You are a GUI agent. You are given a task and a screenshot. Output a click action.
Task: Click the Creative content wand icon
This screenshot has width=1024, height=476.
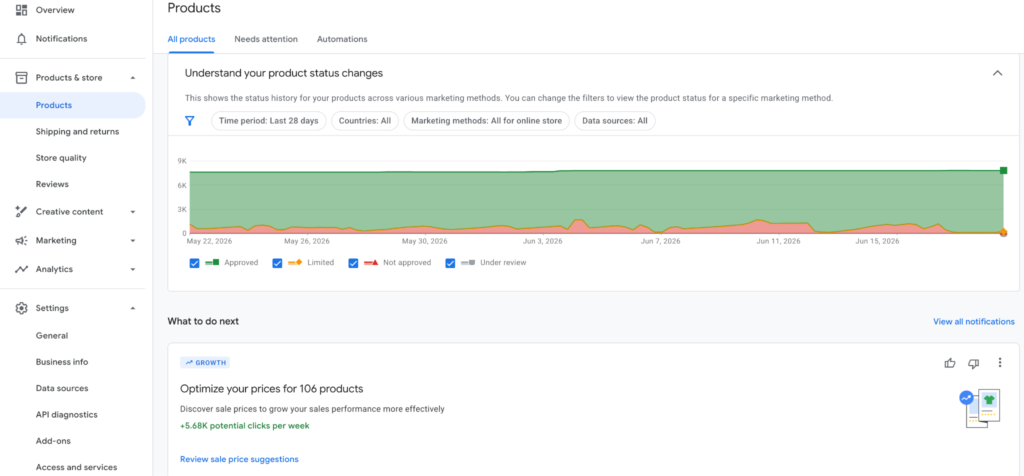pyautogui.click(x=22, y=212)
